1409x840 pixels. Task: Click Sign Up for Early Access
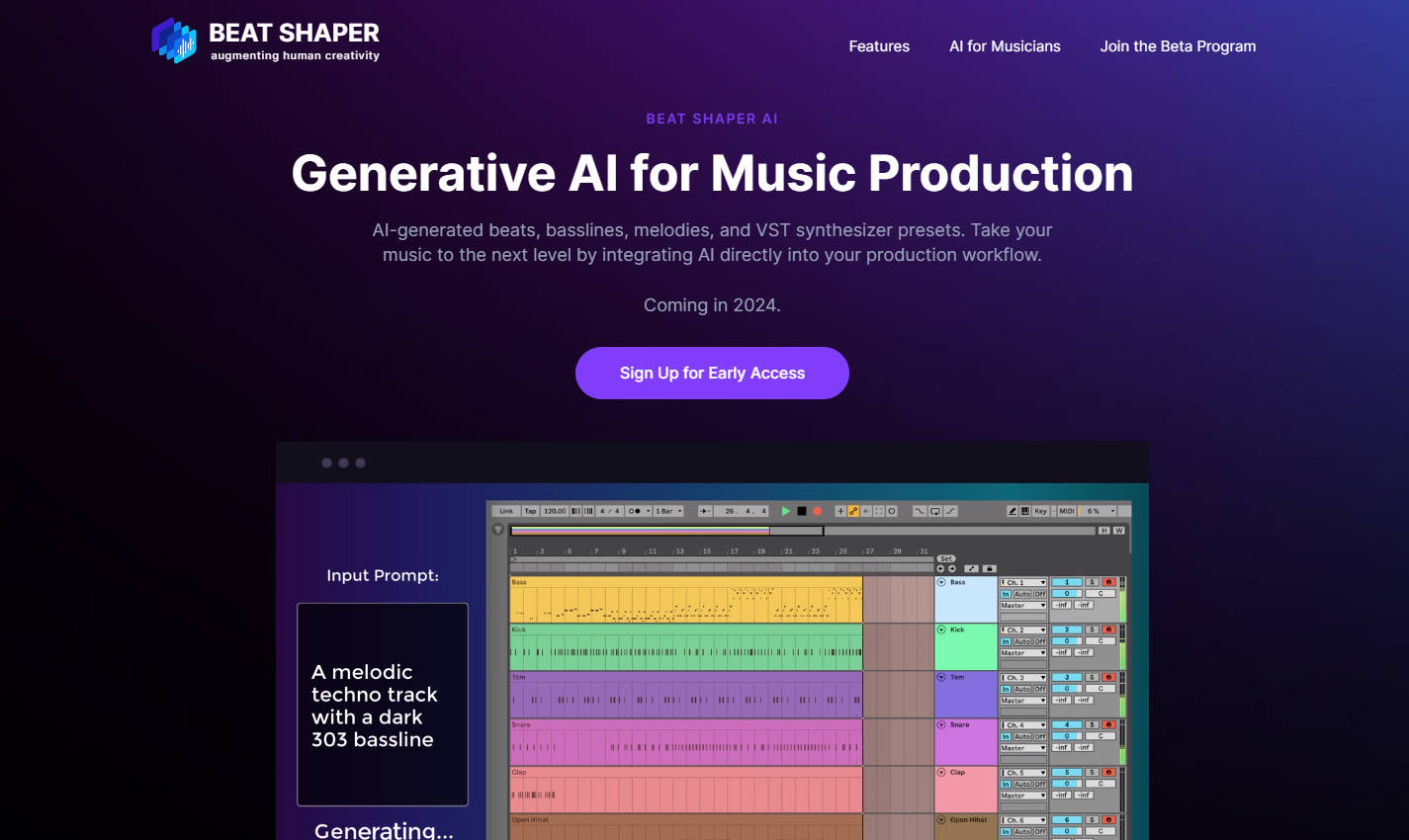[712, 373]
